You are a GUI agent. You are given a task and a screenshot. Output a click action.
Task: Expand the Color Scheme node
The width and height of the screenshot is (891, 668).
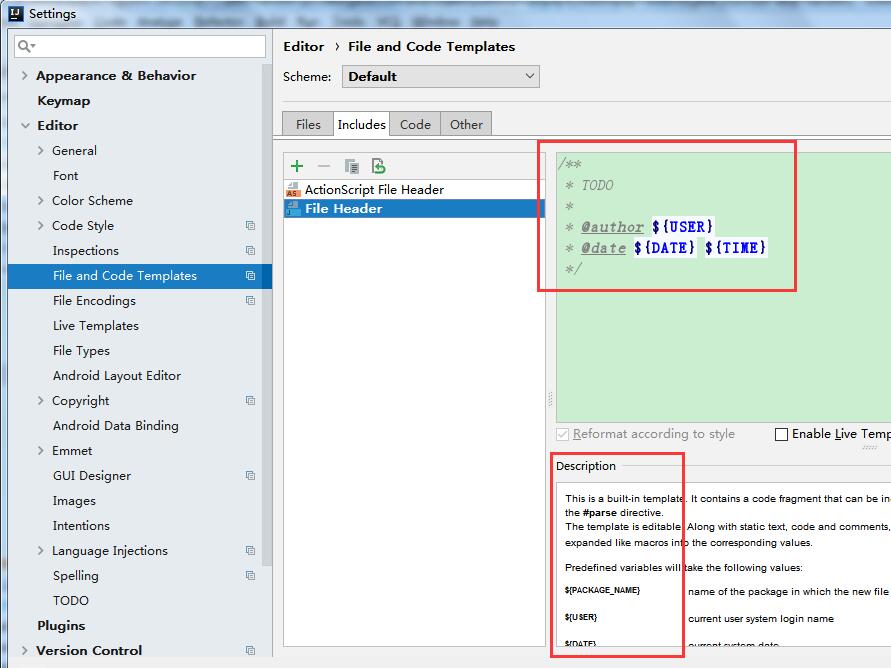40,201
